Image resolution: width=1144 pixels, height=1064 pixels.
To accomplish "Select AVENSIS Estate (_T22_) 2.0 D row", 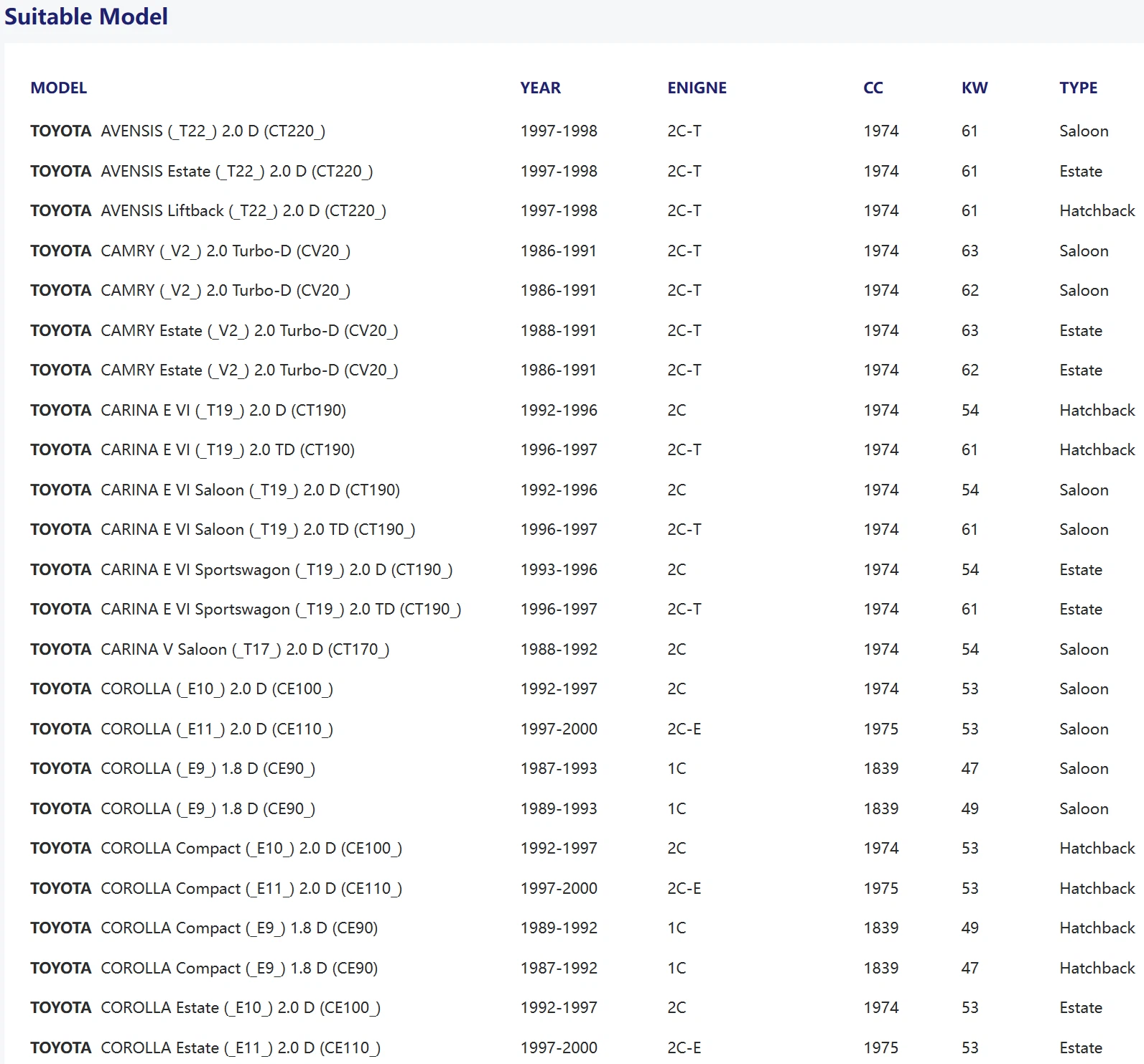I will tap(582, 171).
